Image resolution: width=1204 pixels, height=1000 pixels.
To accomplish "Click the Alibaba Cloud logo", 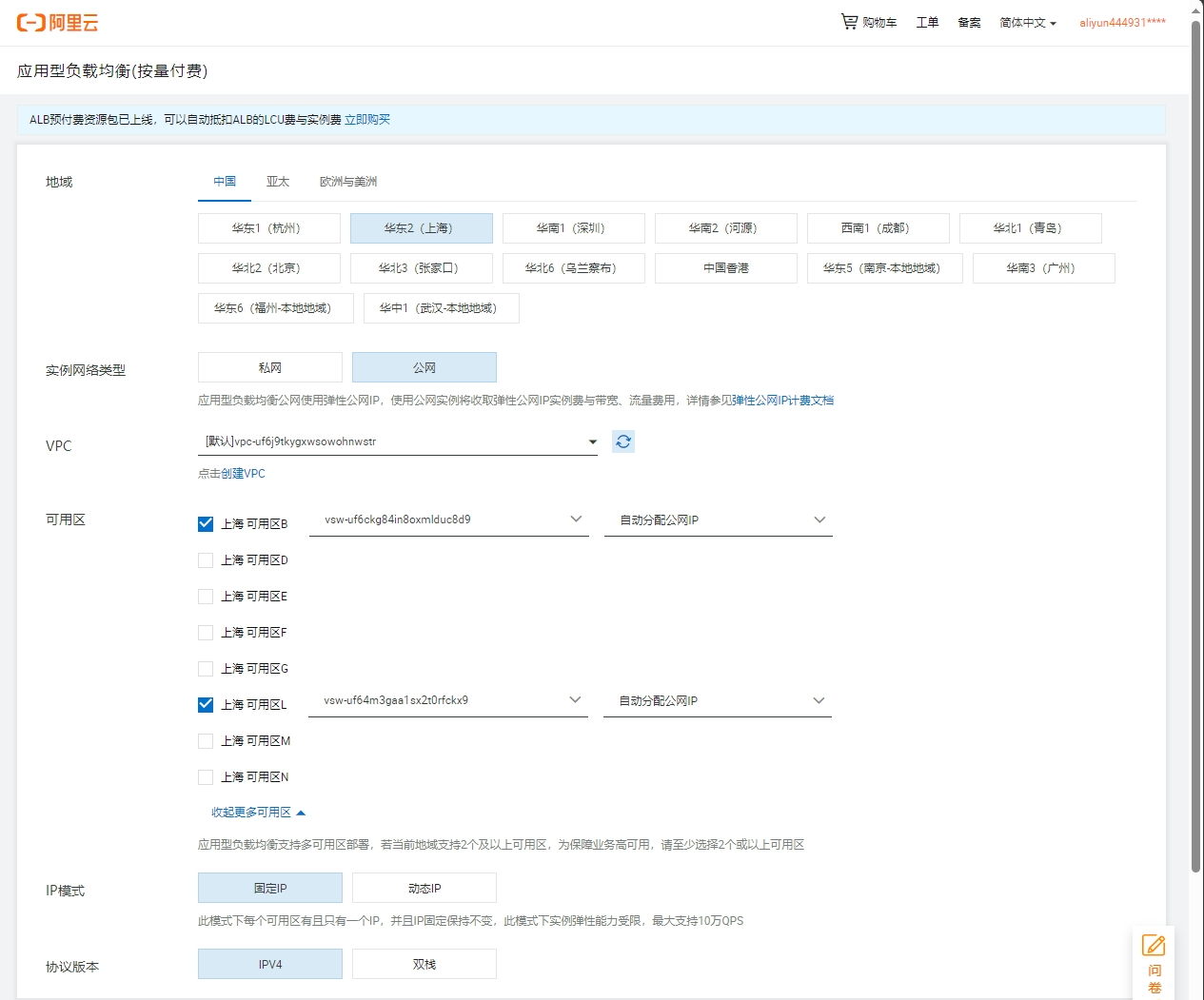I will tap(58, 23).
